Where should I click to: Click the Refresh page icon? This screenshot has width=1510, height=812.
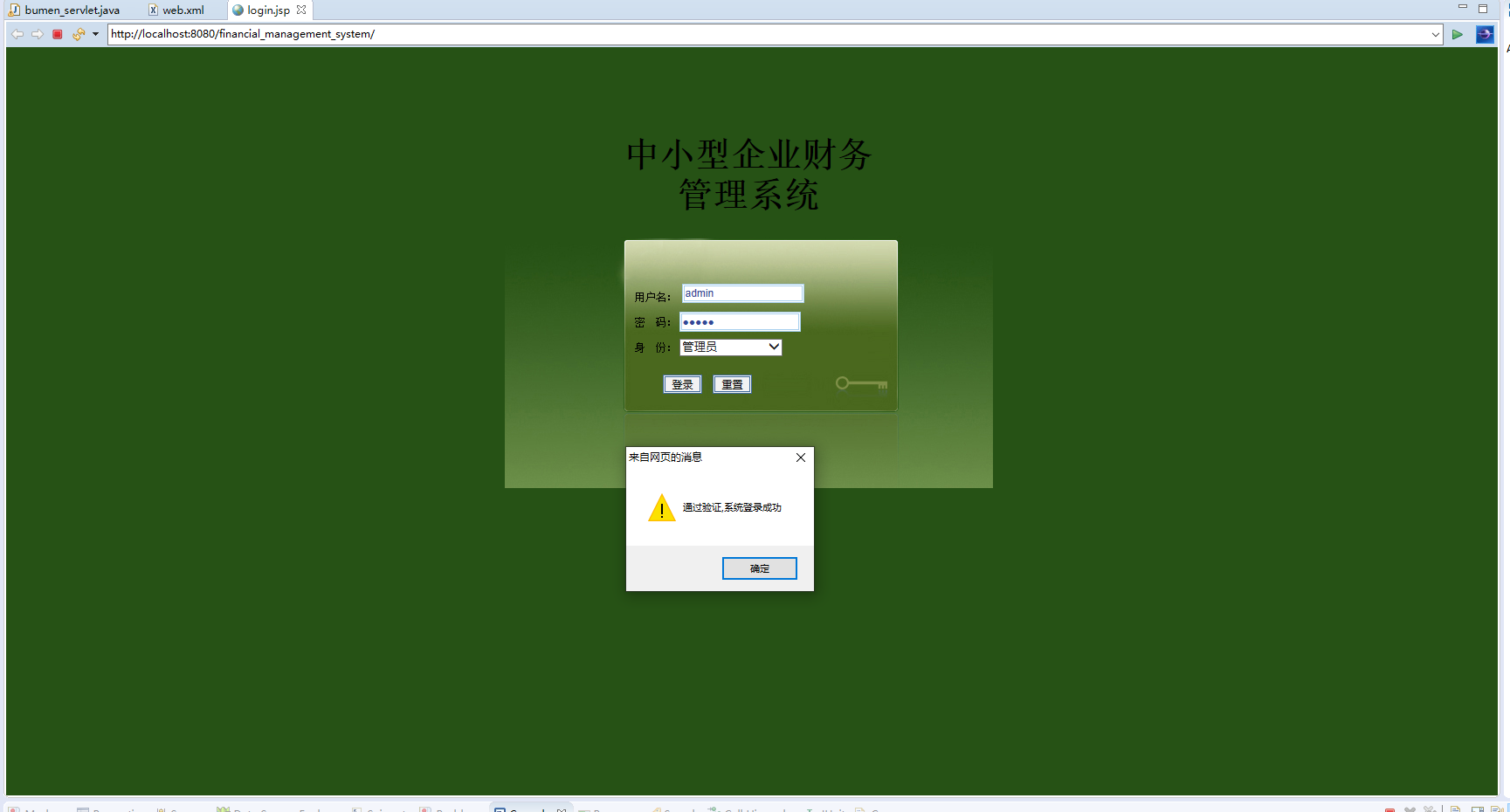(77, 34)
